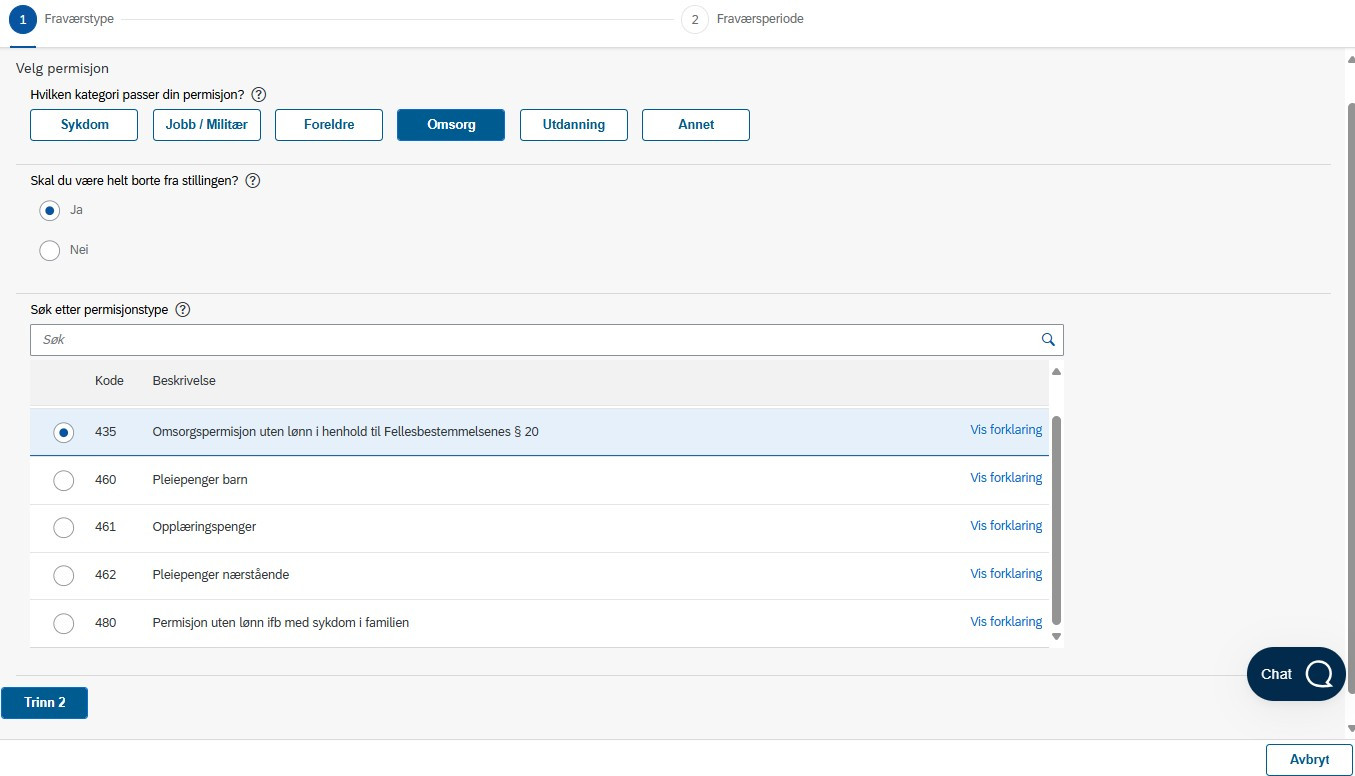Choose the Utdanning category

tap(573, 125)
